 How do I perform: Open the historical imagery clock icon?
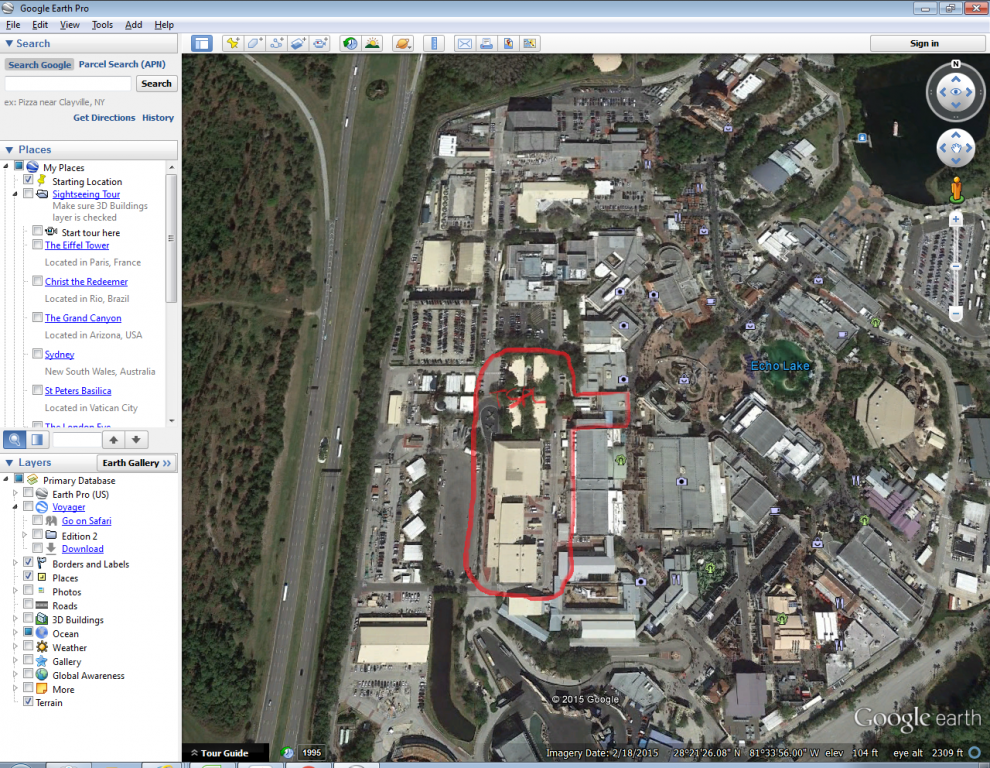[349, 44]
